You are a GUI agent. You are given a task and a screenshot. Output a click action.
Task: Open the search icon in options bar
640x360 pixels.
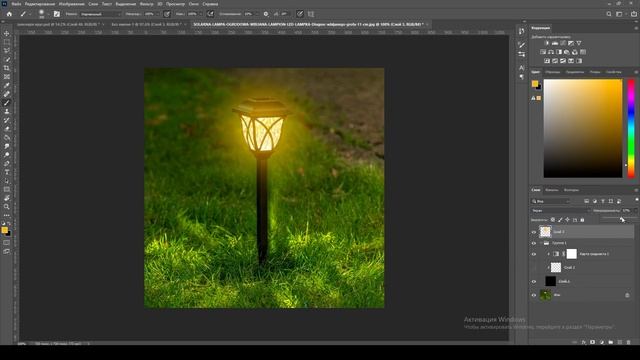[609, 14]
